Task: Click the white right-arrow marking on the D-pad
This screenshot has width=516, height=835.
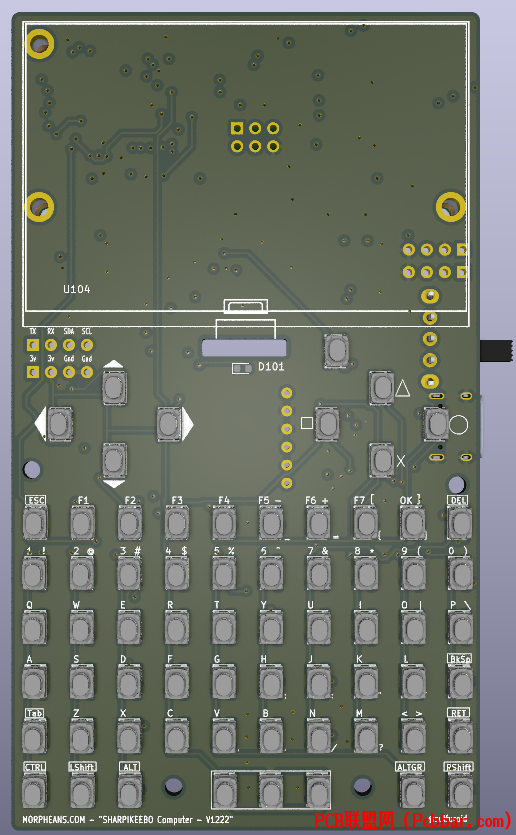Action: (x=188, y=424)
